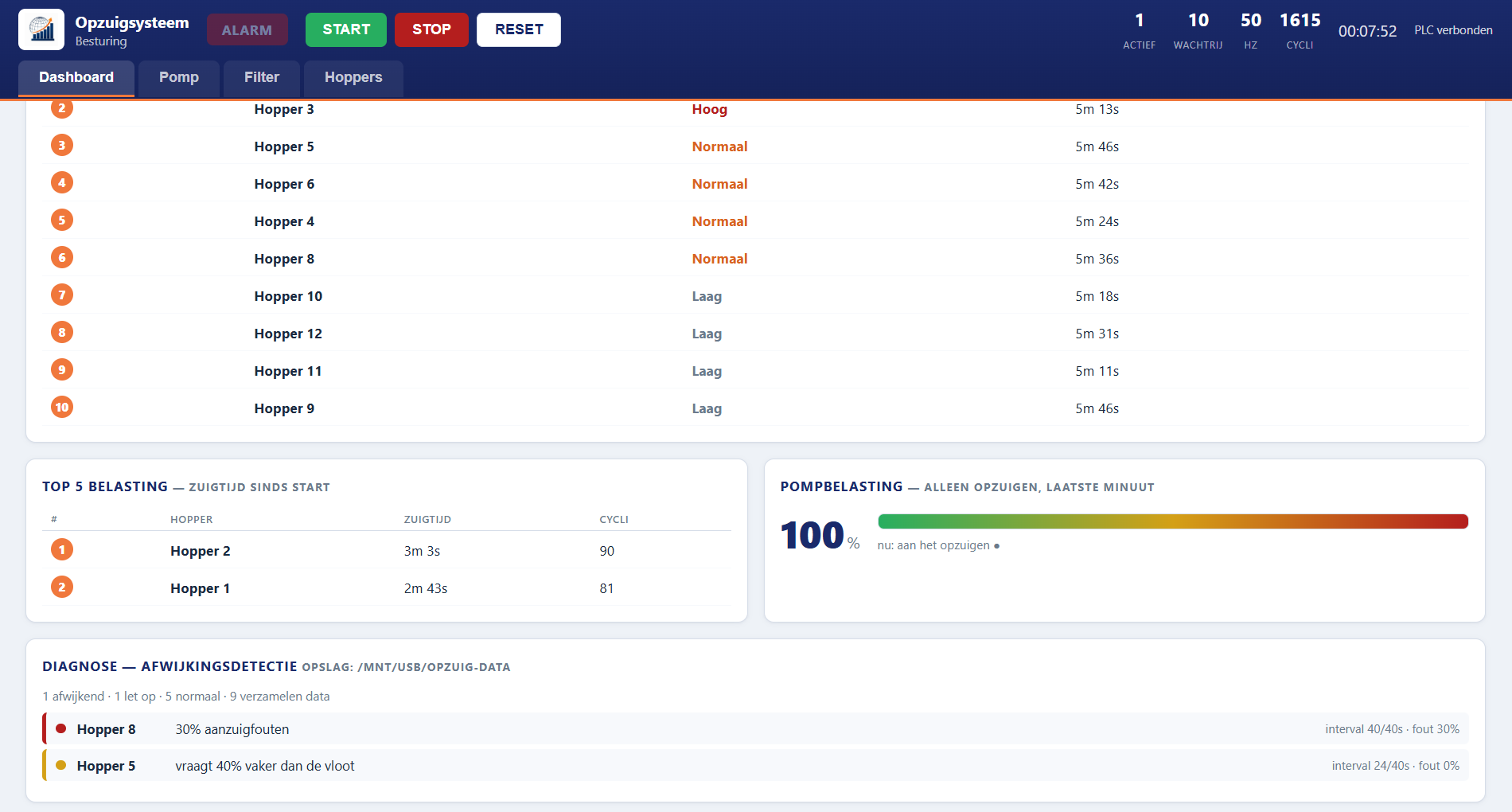Image resolution: width=1512 pixels, height=812 pixels.
Task: Click the Hoog priority of Hopper 3
Action: click(x=709, y=109)
